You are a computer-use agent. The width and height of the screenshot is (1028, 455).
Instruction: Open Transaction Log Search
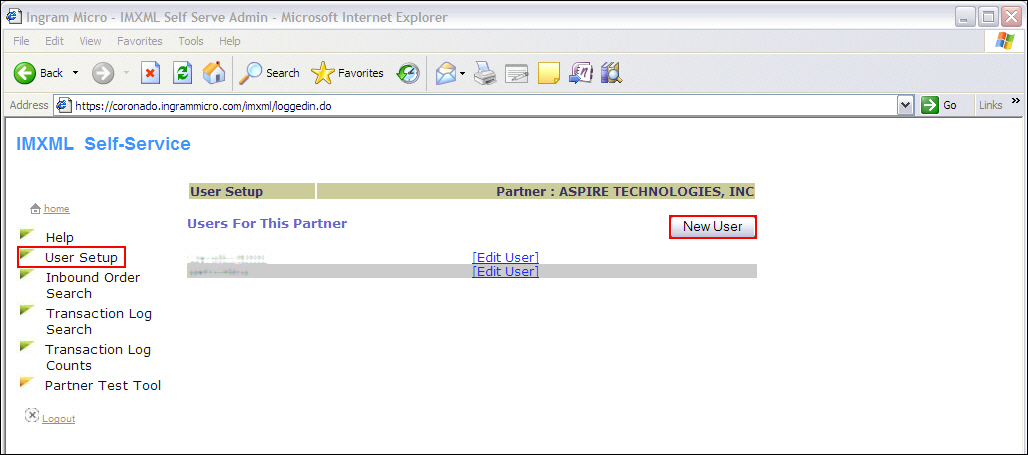(x=98, y=321)
